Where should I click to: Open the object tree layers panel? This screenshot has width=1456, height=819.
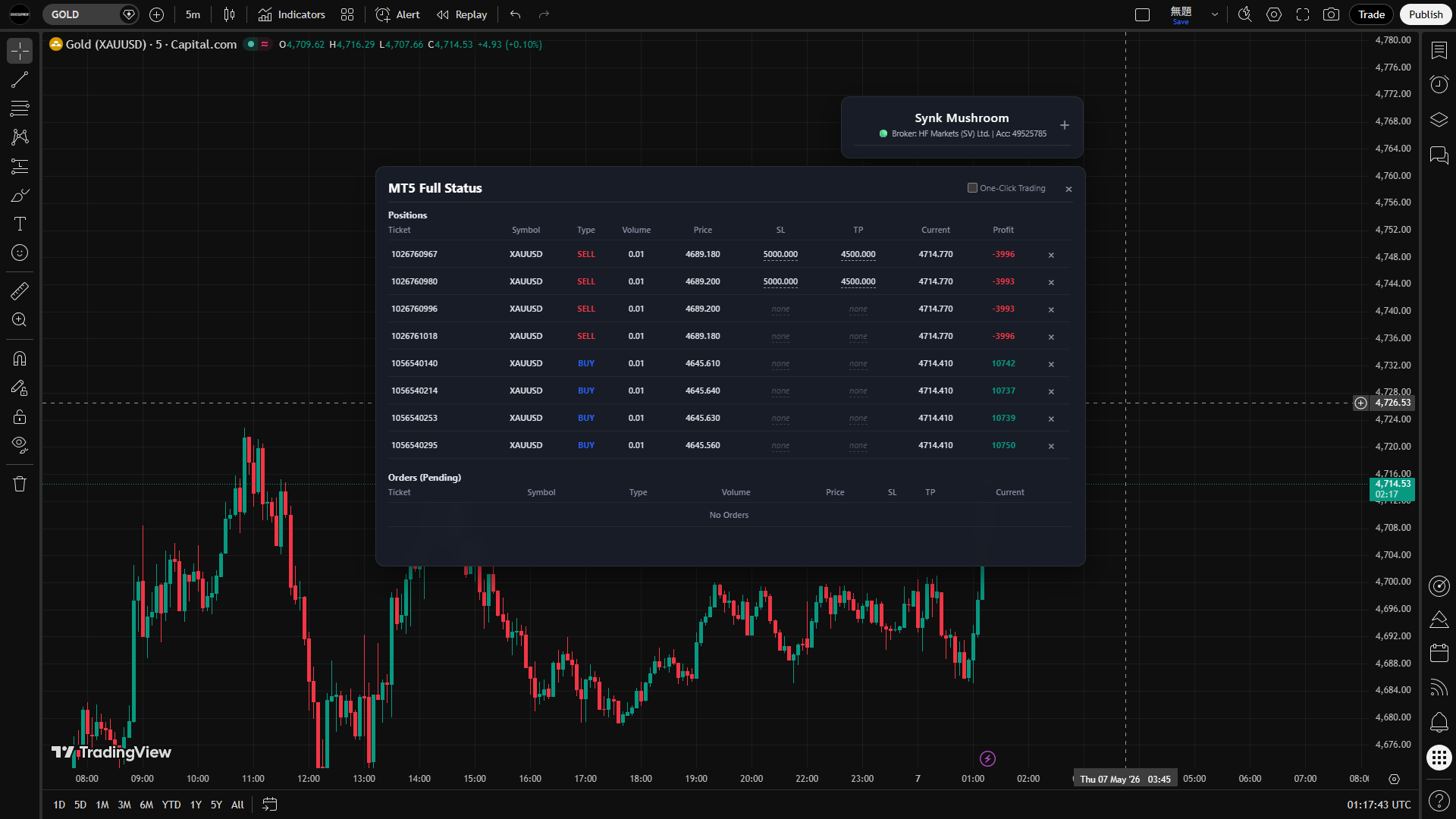[x=1439, y=120]
